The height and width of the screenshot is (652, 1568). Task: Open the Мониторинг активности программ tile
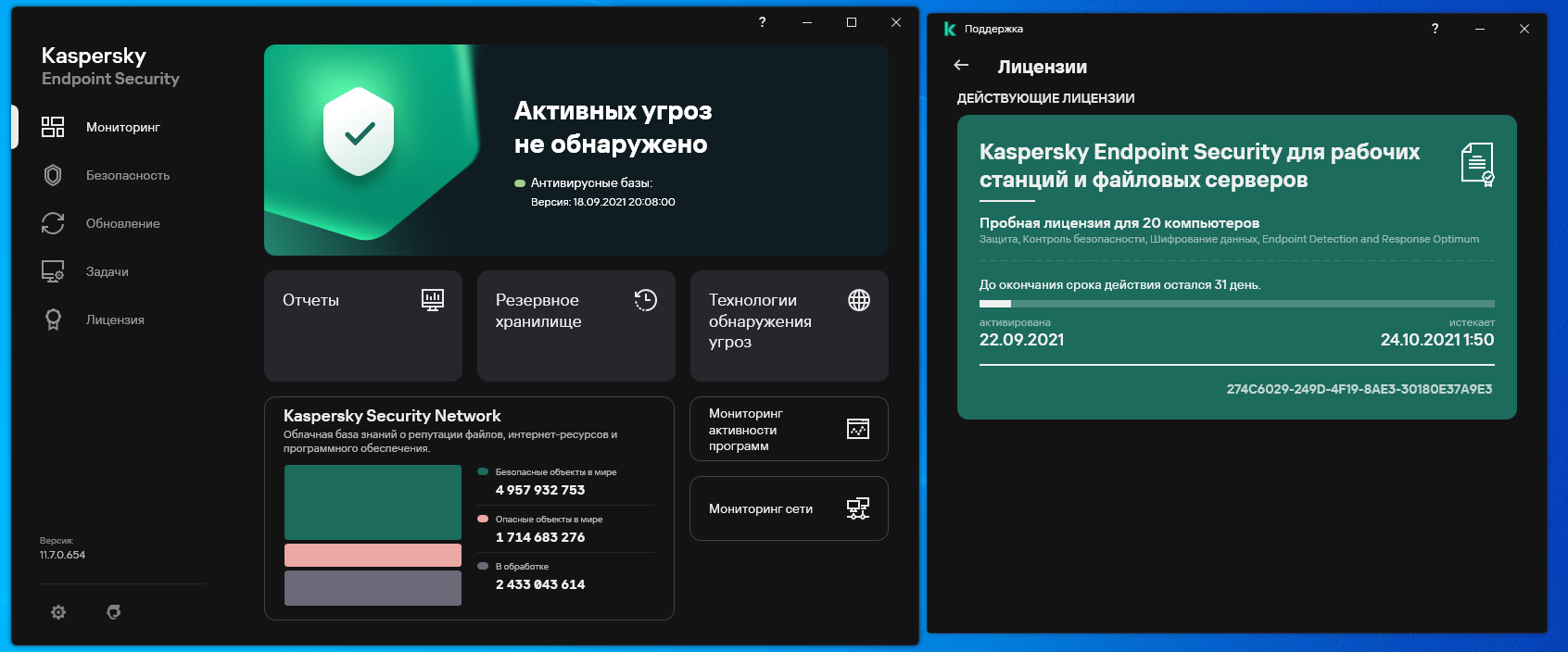point(790,429)
